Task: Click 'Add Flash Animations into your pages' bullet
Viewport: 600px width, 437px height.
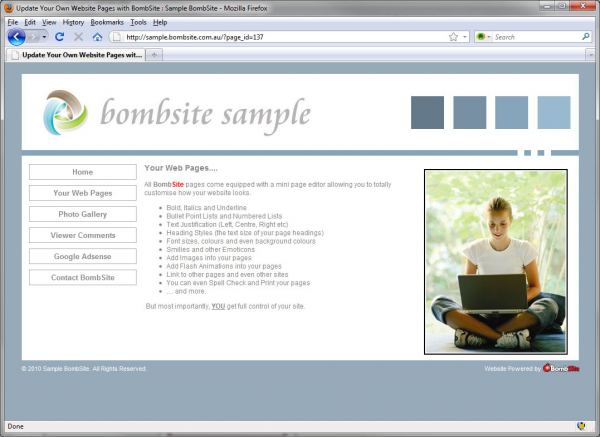Action: (x=224, y=266)
